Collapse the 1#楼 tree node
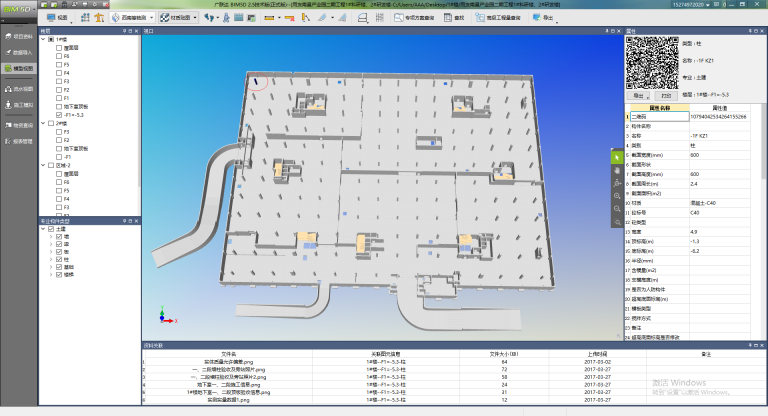This screenshot has width=768, height=416. coord(43,39)
